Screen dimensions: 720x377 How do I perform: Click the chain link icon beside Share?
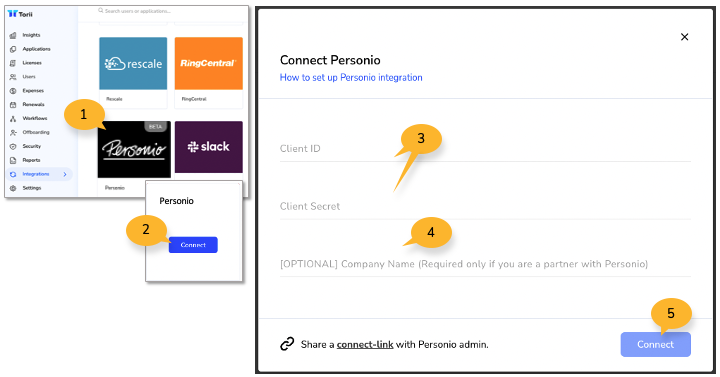(287, 344)
